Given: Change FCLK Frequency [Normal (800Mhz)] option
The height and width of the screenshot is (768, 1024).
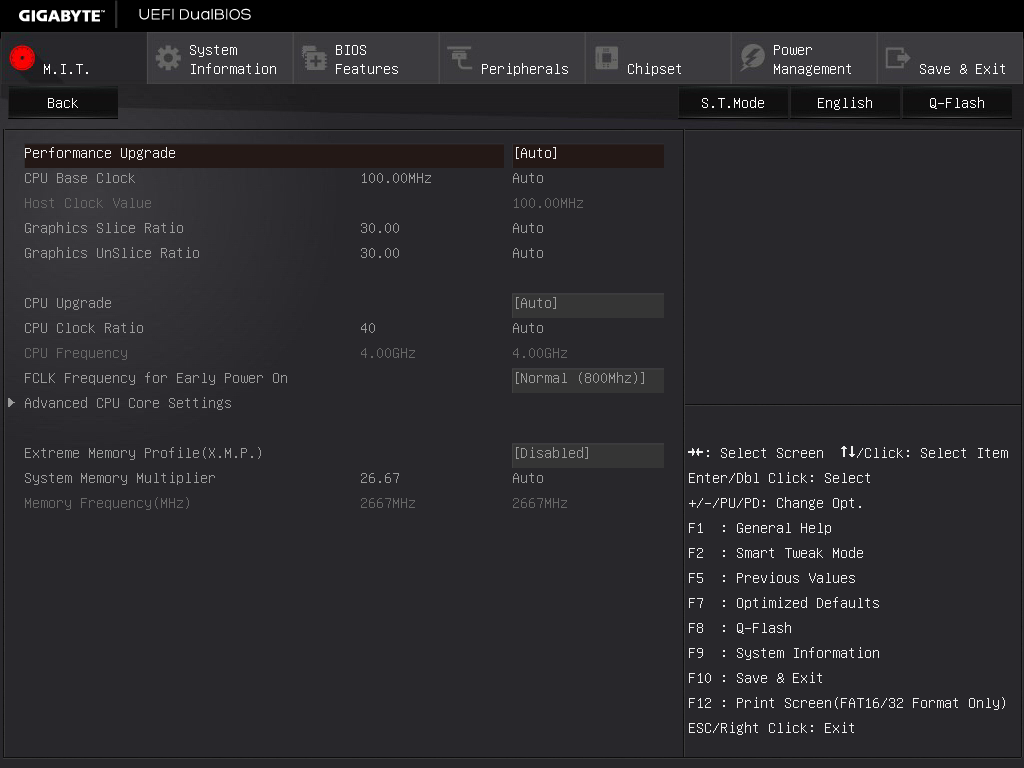Looking at the screenshot, I should (588, 379).
